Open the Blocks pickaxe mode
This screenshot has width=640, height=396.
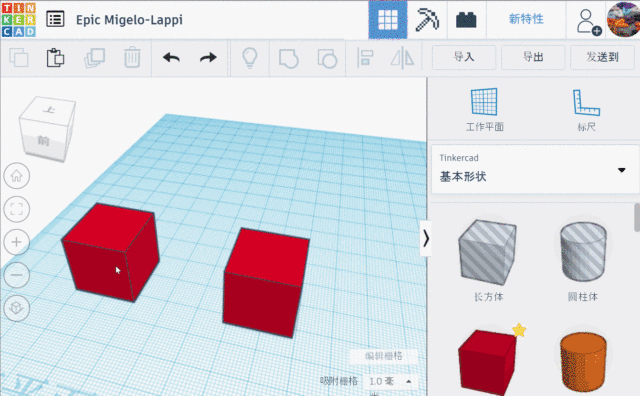[427, 20]
